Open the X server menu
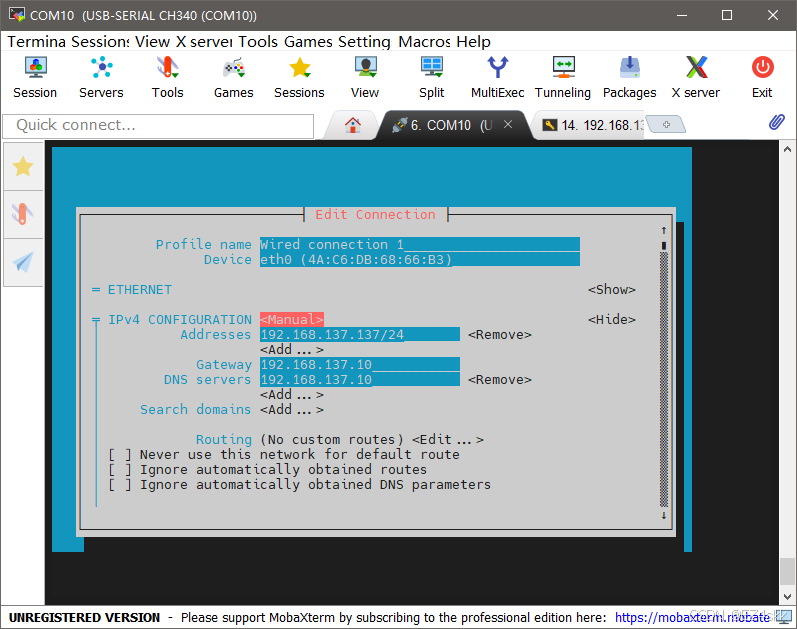Viewport: 797px width, 629px height. (x=204, y=42)
